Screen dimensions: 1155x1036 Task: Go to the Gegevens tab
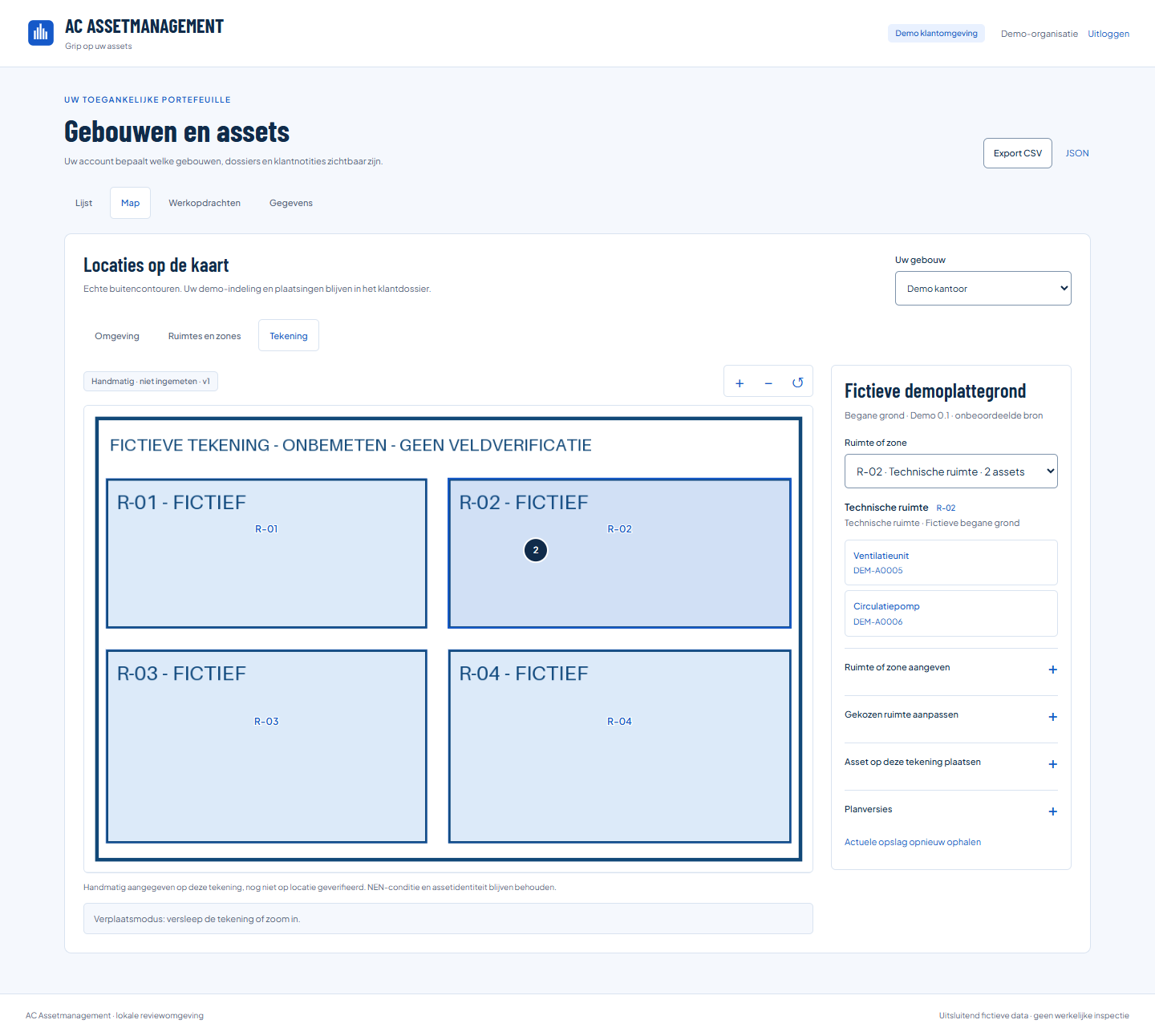click(291, 203)
